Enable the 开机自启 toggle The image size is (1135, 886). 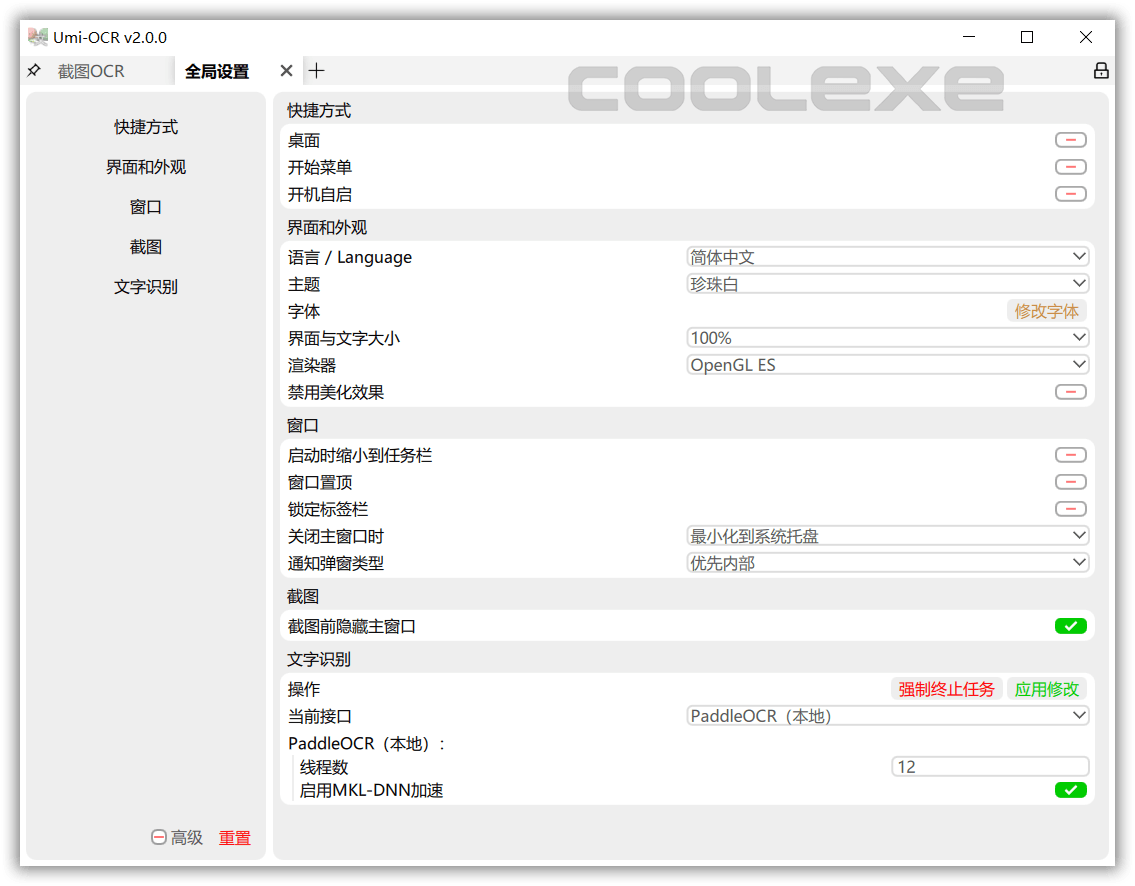1070,193
